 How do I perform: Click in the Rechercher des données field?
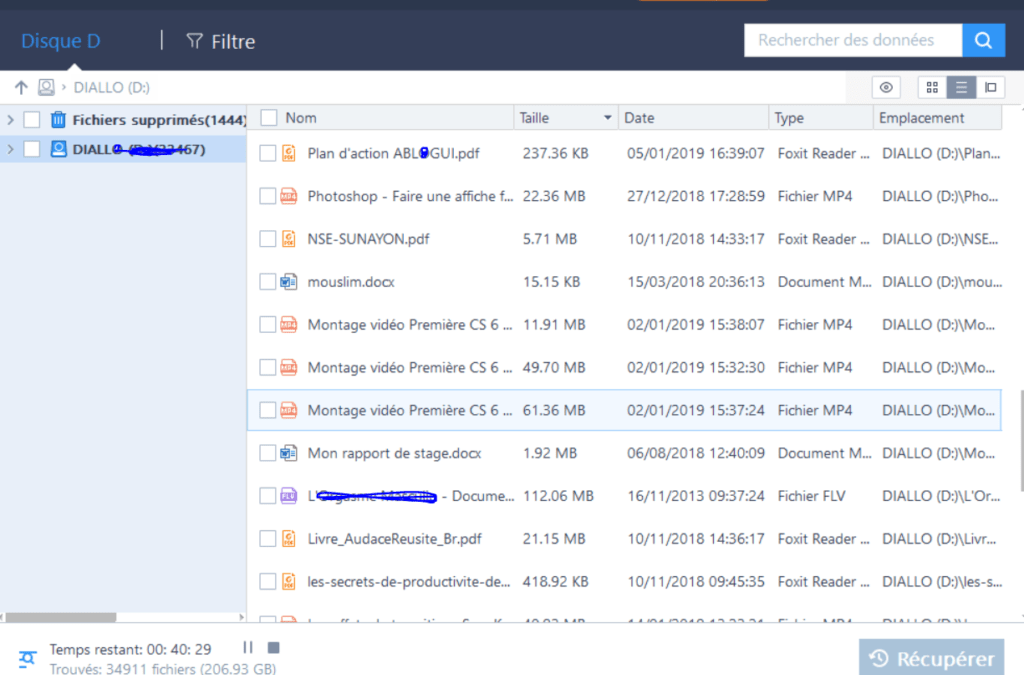point(850,40)
